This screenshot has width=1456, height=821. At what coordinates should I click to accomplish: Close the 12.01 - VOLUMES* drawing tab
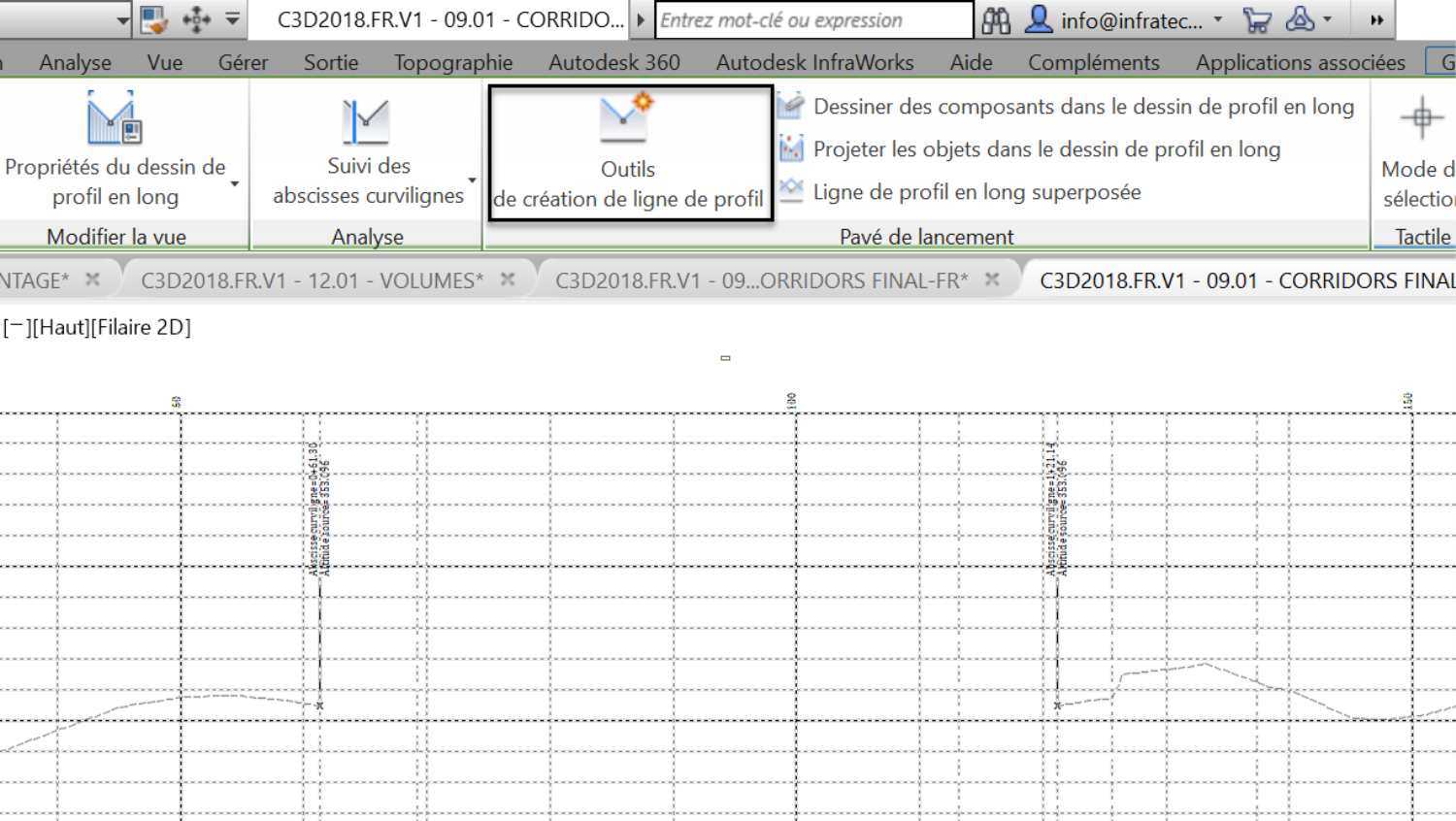[508, 279]
